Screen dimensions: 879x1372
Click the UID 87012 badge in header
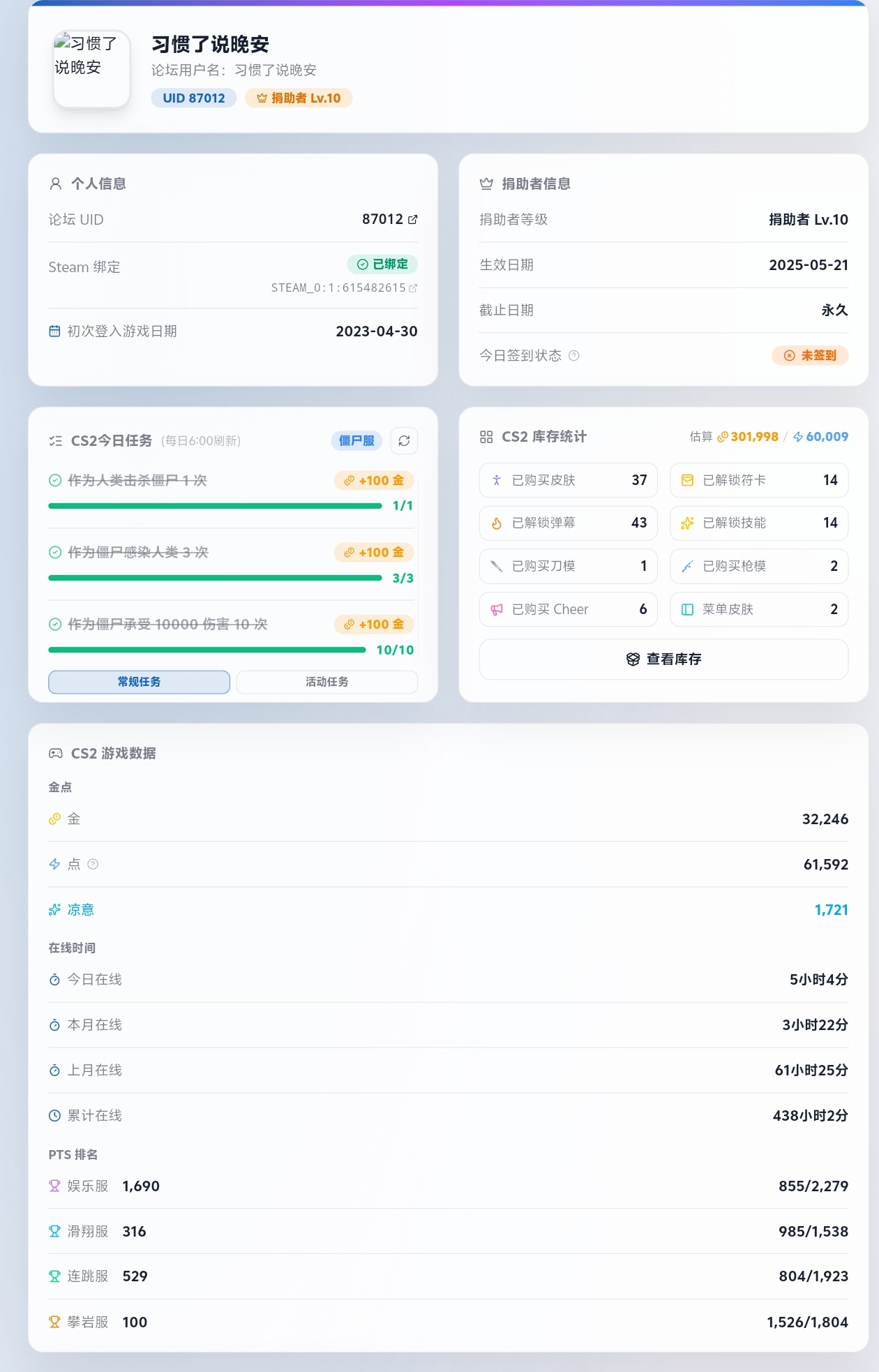point(194,98)
